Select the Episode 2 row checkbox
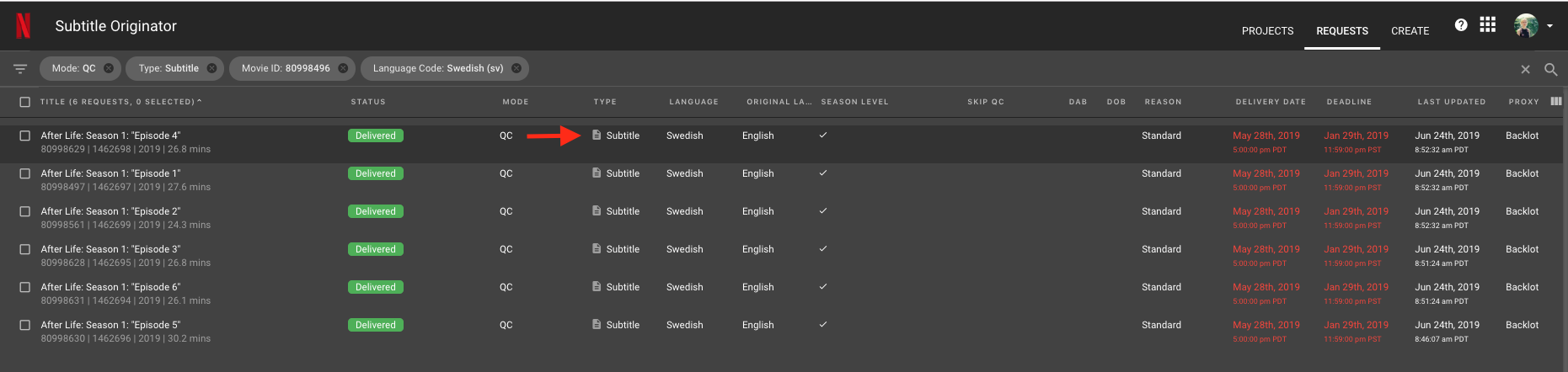 24,211
